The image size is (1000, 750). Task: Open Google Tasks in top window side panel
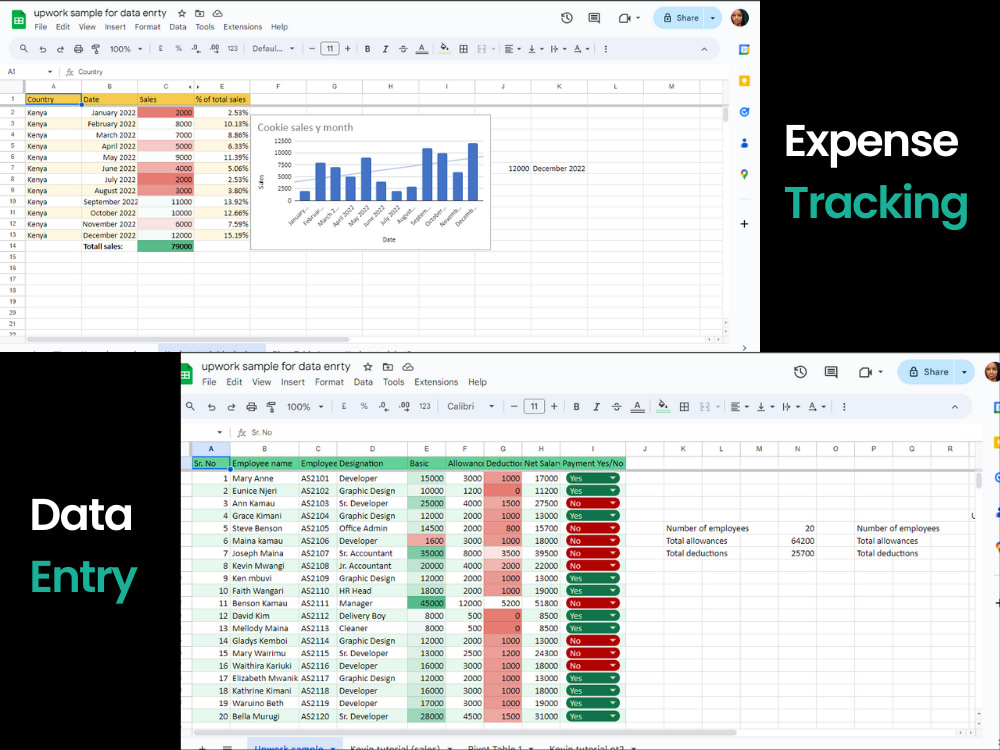pos(744,112)
